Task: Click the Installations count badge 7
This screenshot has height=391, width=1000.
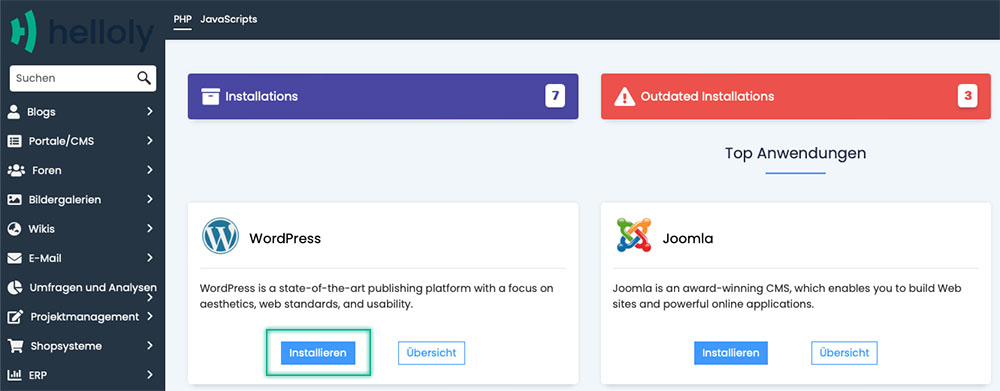Action: point(555,96)
